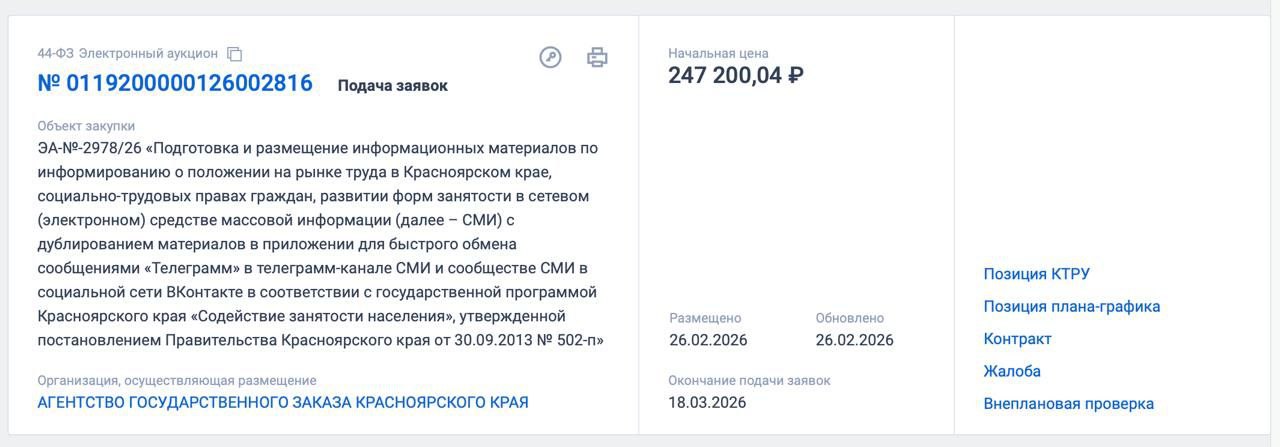The width and height of the screenshot is (1280, 447).
Task: Click the 44-ФЗ Электронный аукцион label
Action: tap(127, 54)
